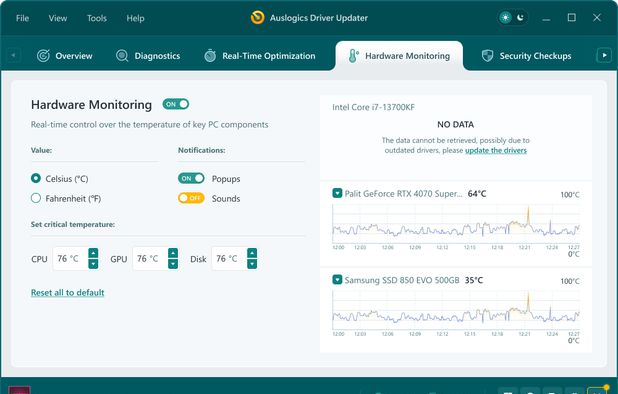Click the Set critical temperature heading
618x394 pixels.
click(73, 224)
